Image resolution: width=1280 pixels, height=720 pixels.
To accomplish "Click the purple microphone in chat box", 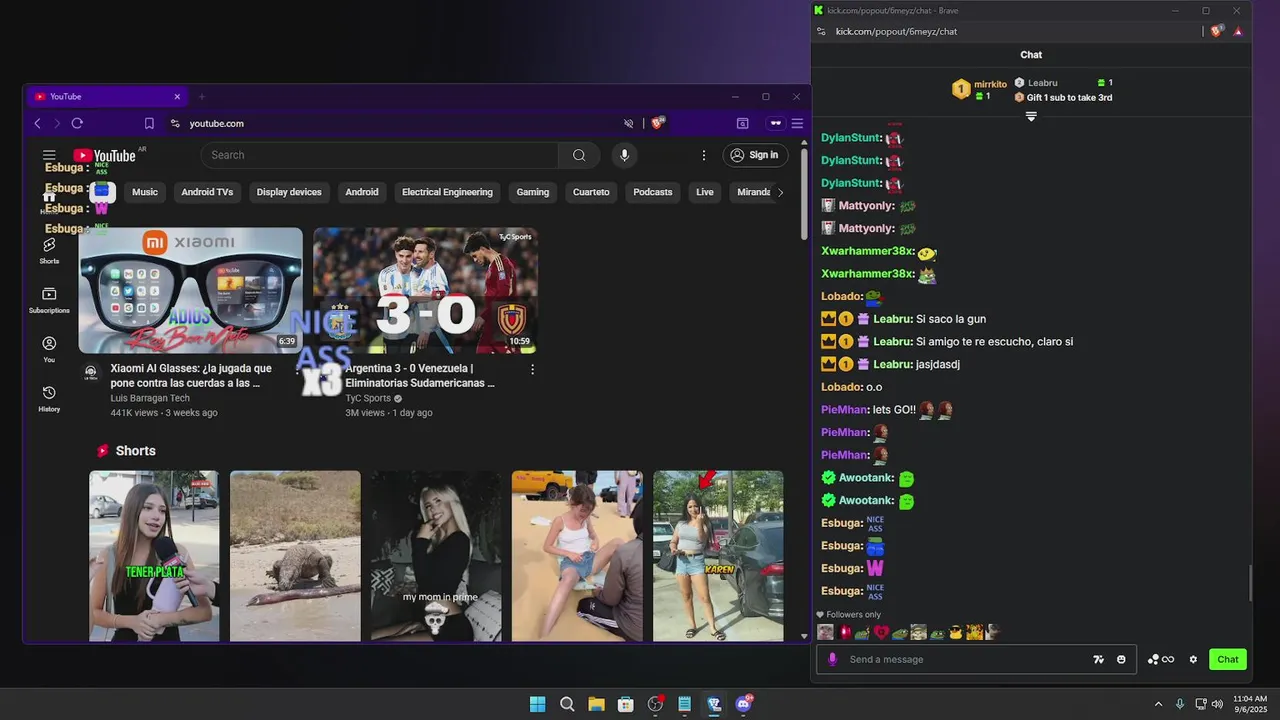I will (832, 659).
